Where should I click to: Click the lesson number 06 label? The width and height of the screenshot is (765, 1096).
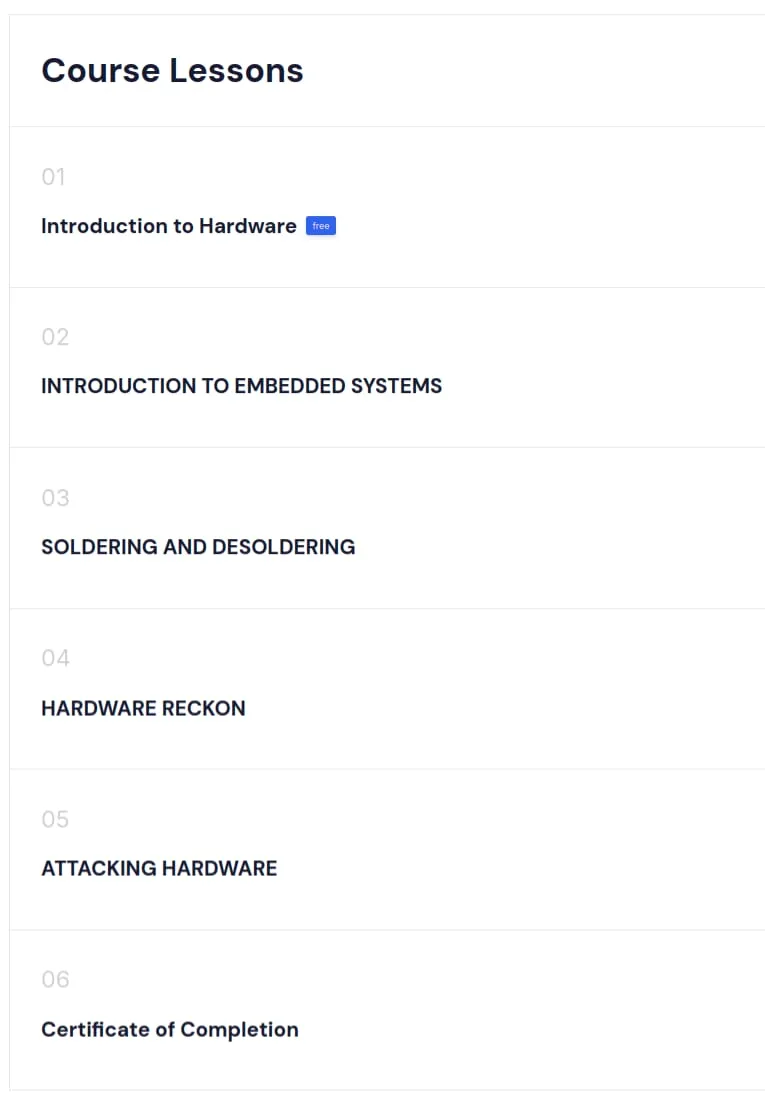(55, 979)
